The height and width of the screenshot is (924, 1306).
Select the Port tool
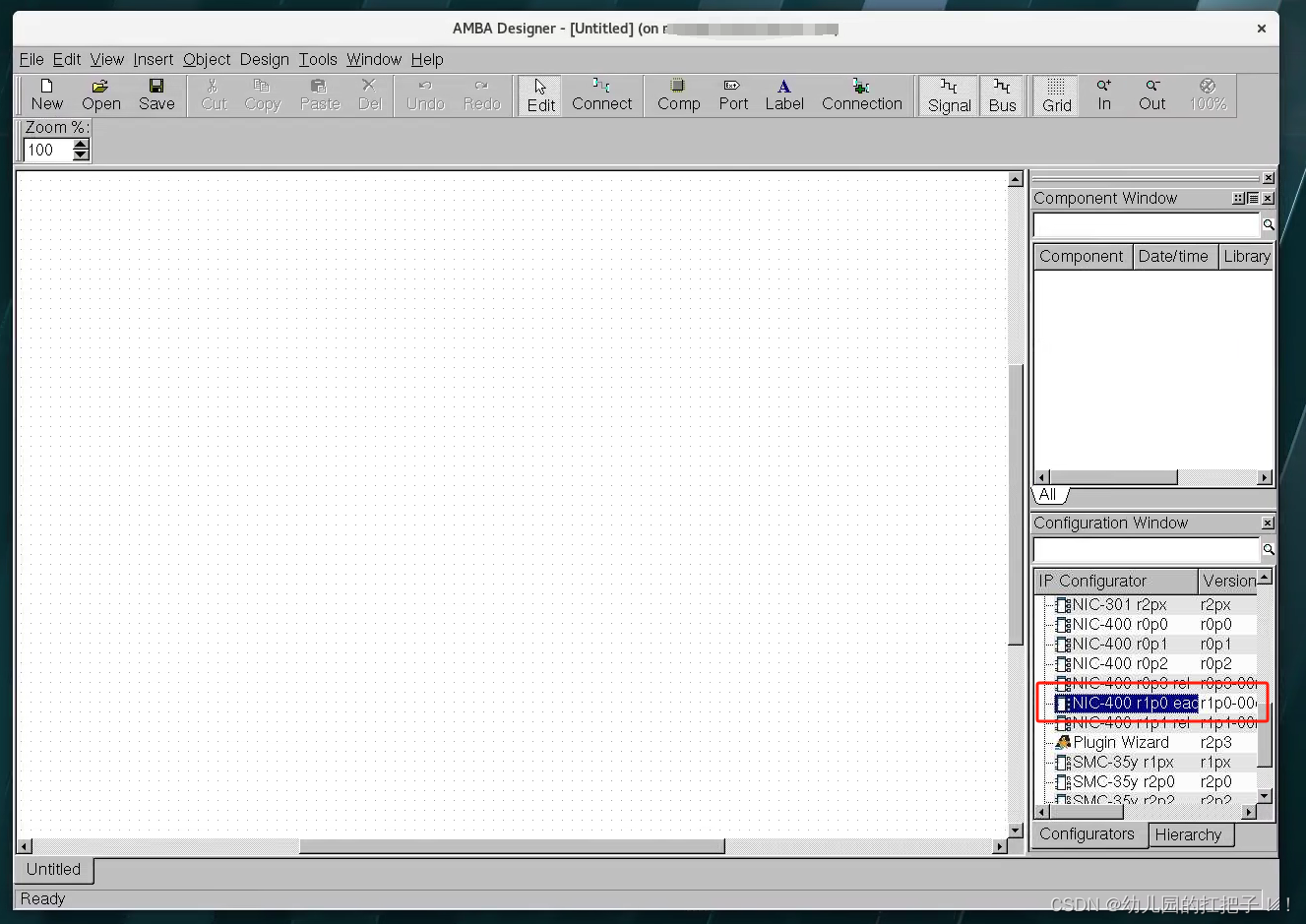point(732,94)
